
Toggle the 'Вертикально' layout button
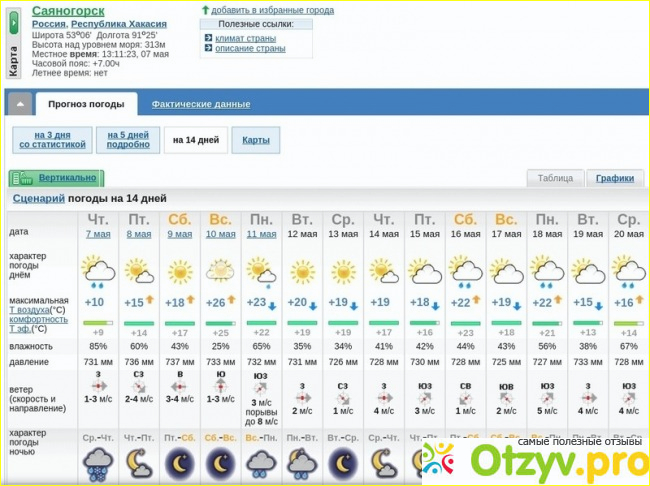(x=57, y=178)
